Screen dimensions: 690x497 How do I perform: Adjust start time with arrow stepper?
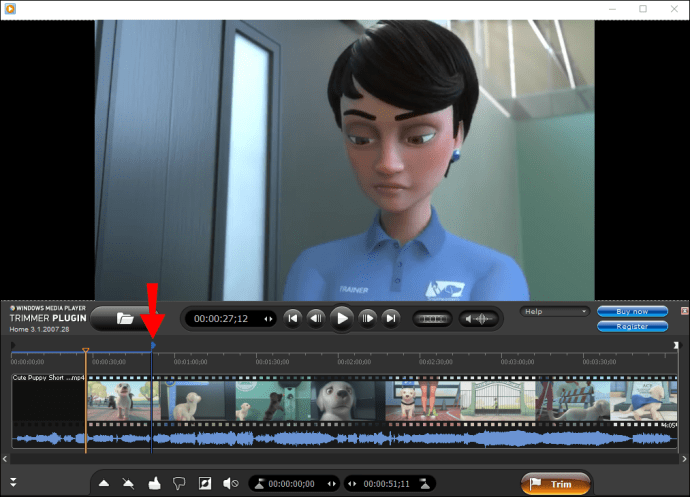click(x=332, y=484)
